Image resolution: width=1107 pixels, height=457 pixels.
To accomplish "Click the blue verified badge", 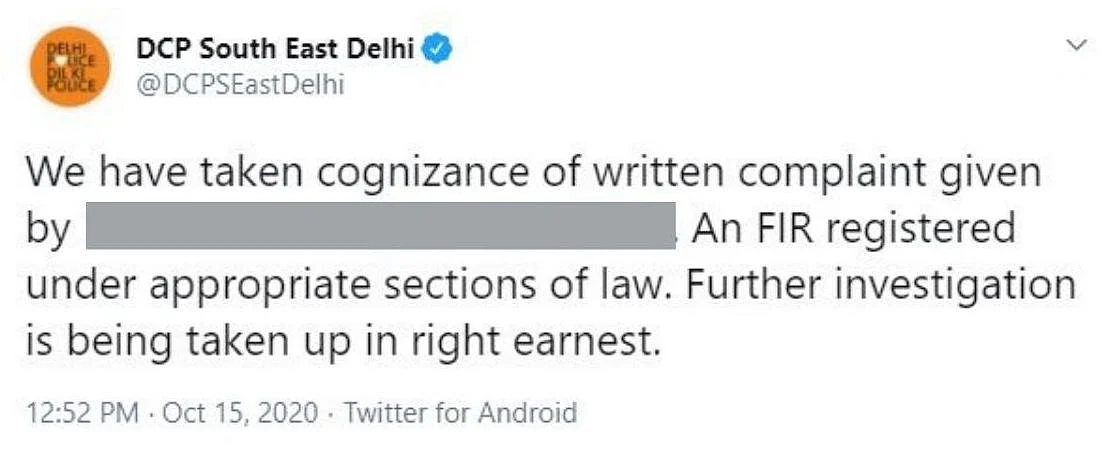I will click(437, 49).
